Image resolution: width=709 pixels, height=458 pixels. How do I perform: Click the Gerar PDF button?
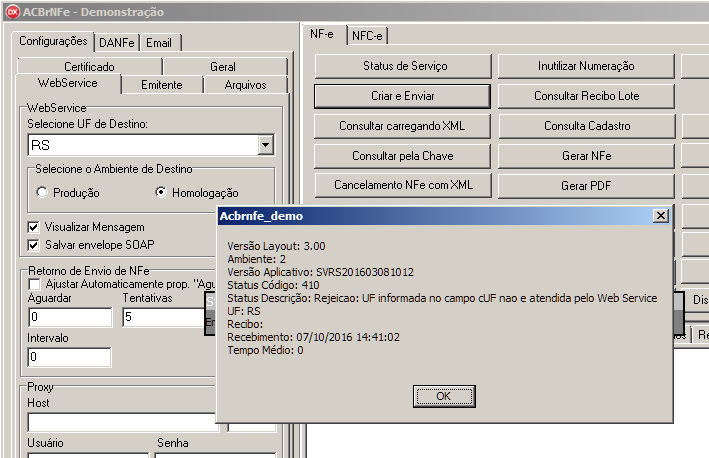pyautogui.click(x=586, y=185)
